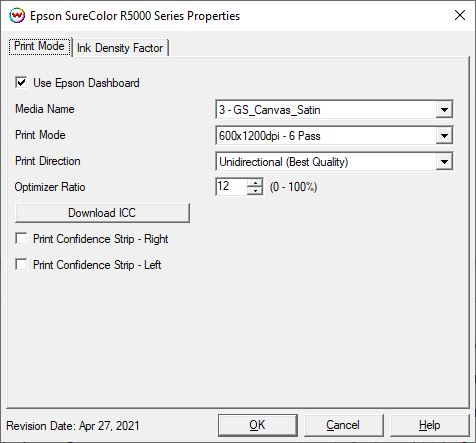Enable Print Confidence Strip - Right
This screenshot has height=443, width=476.
pyautogui.click(x=21, y=239)
